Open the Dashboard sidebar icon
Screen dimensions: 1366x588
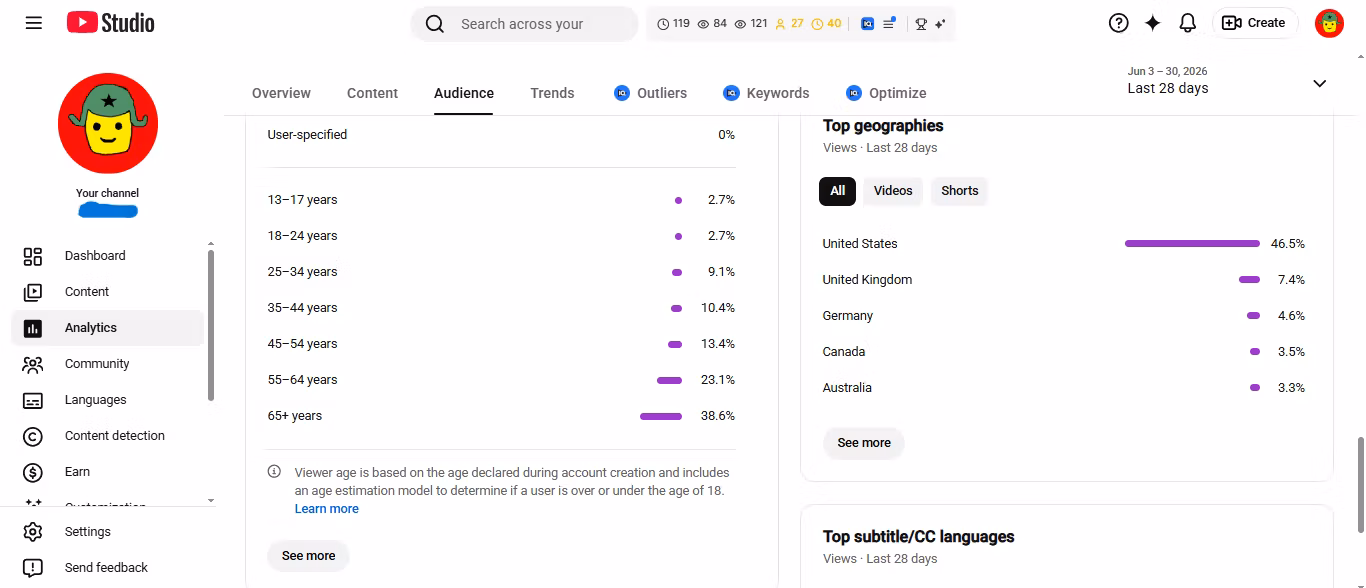coord(33,256)
